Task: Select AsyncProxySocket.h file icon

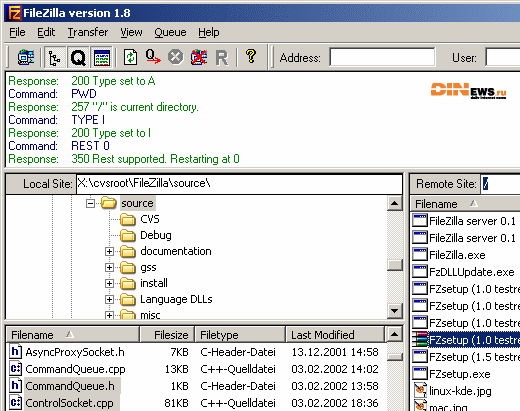Action: [x=15, y=352]
